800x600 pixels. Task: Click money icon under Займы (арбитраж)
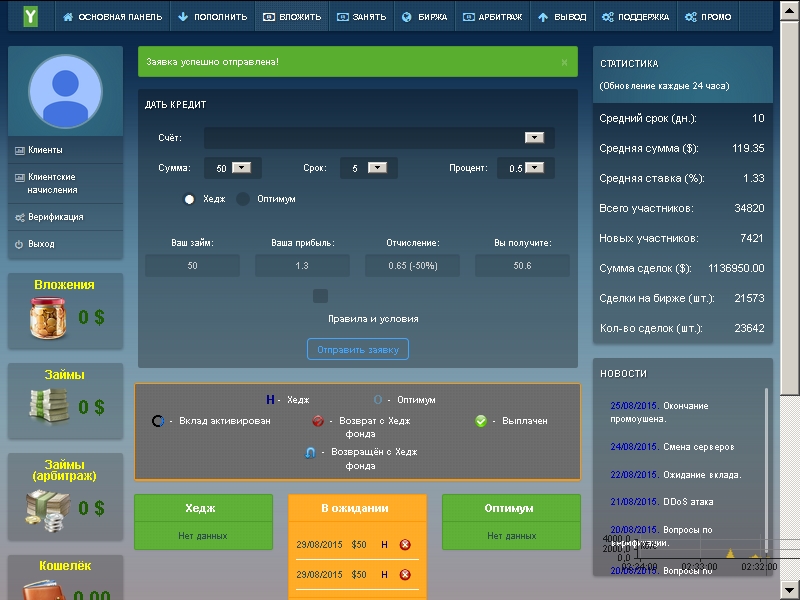[47, 511]
